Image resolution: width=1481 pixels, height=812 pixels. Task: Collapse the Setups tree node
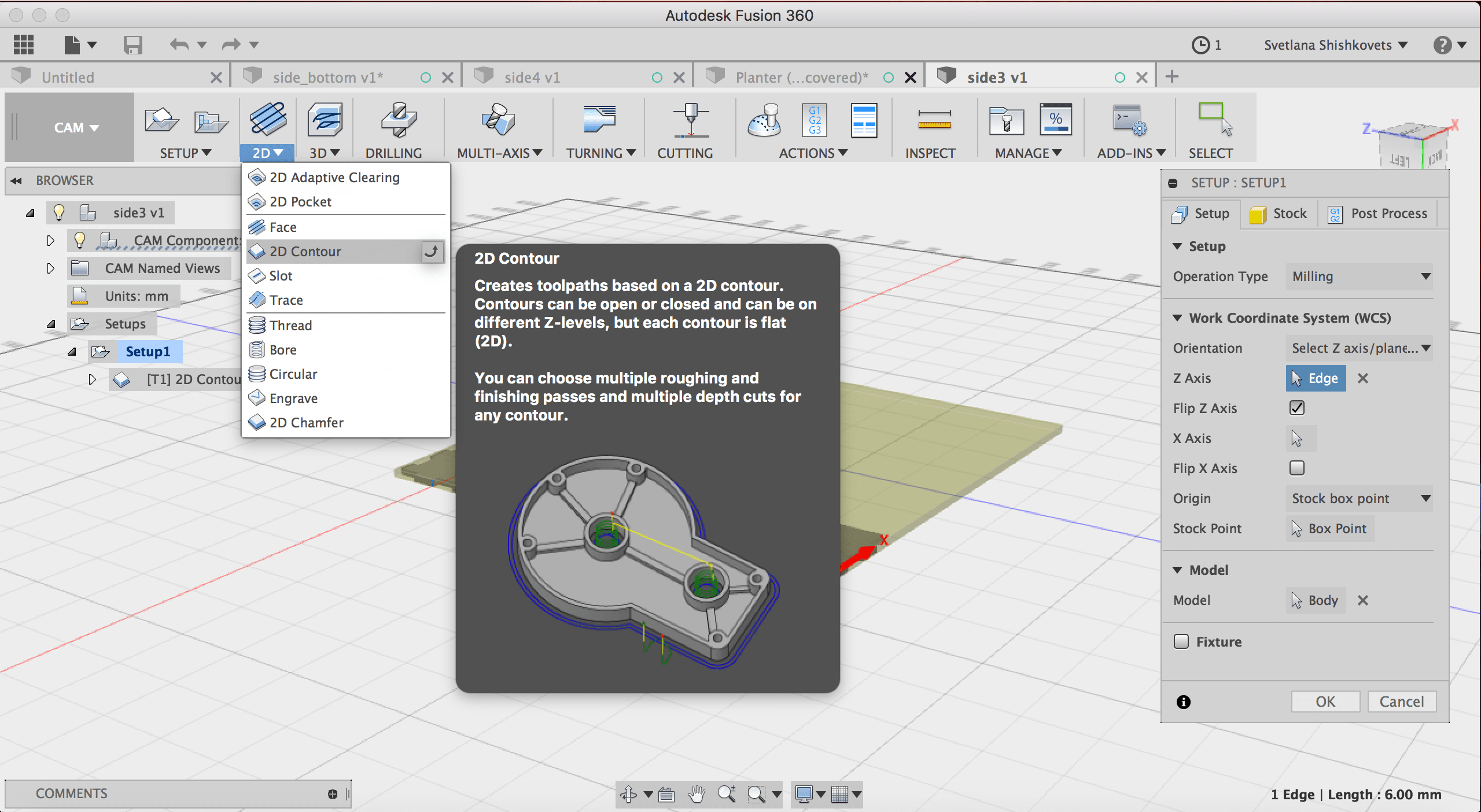(x=50, y=324)
